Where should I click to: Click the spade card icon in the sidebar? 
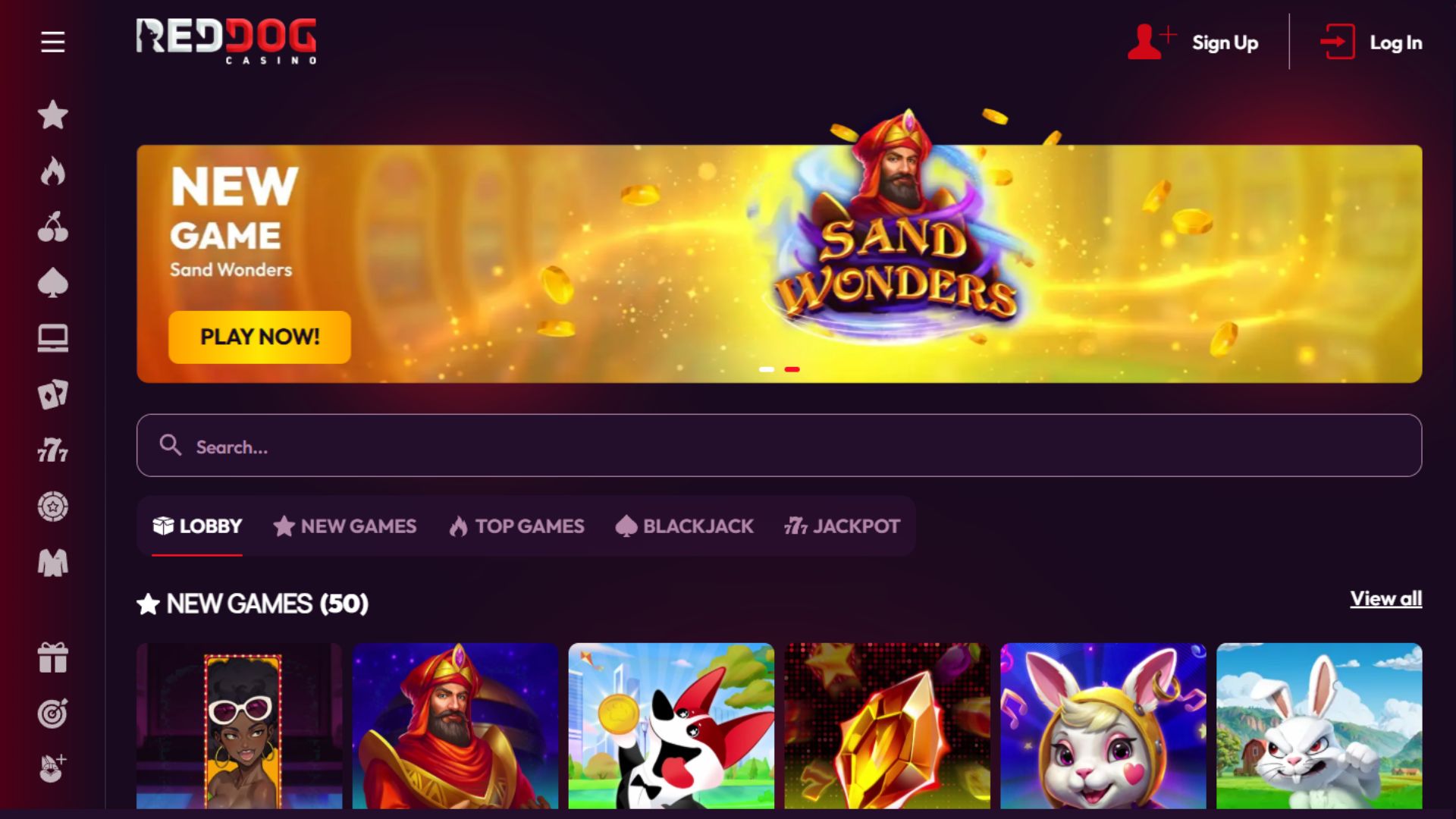[52, 283]
